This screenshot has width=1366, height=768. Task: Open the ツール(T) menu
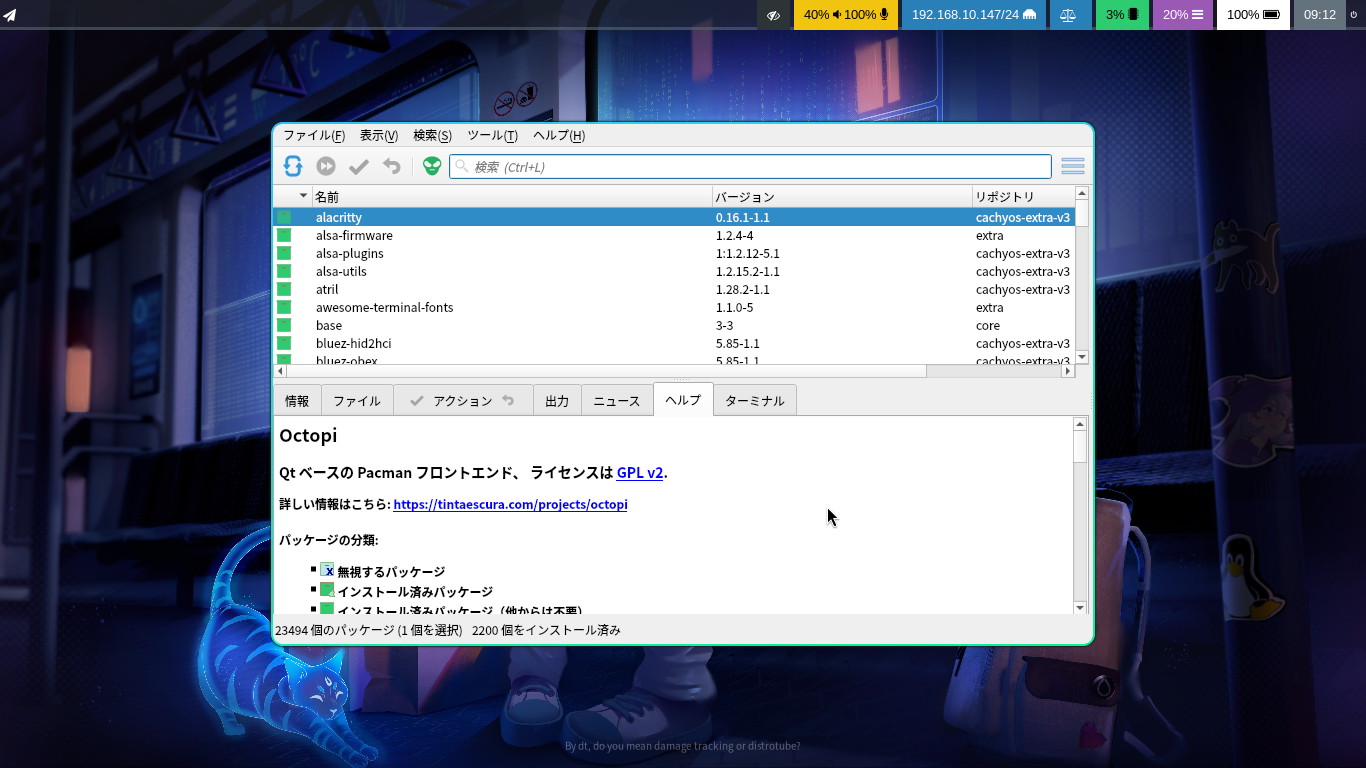point(492,135)
